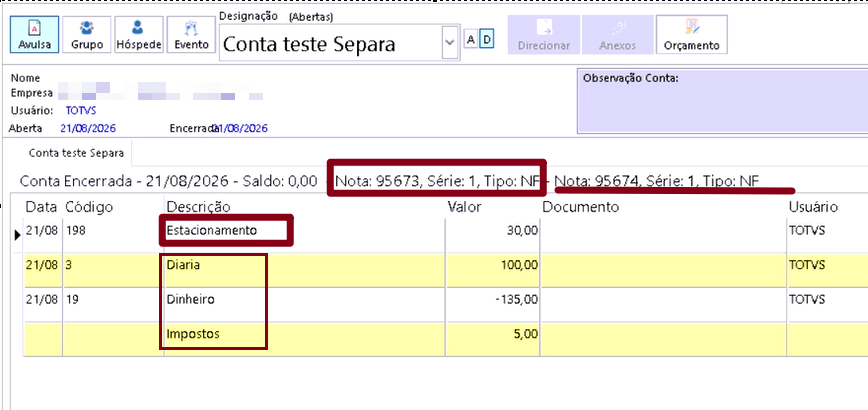Screen dimensions: 868x410
Task: Toggle the D filter button
Action: coord(487,40)
